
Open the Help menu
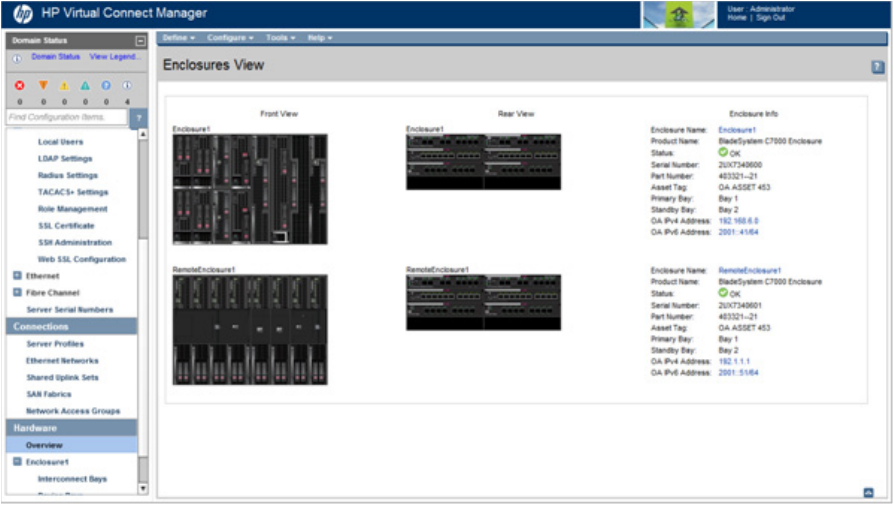coord(320,38)
